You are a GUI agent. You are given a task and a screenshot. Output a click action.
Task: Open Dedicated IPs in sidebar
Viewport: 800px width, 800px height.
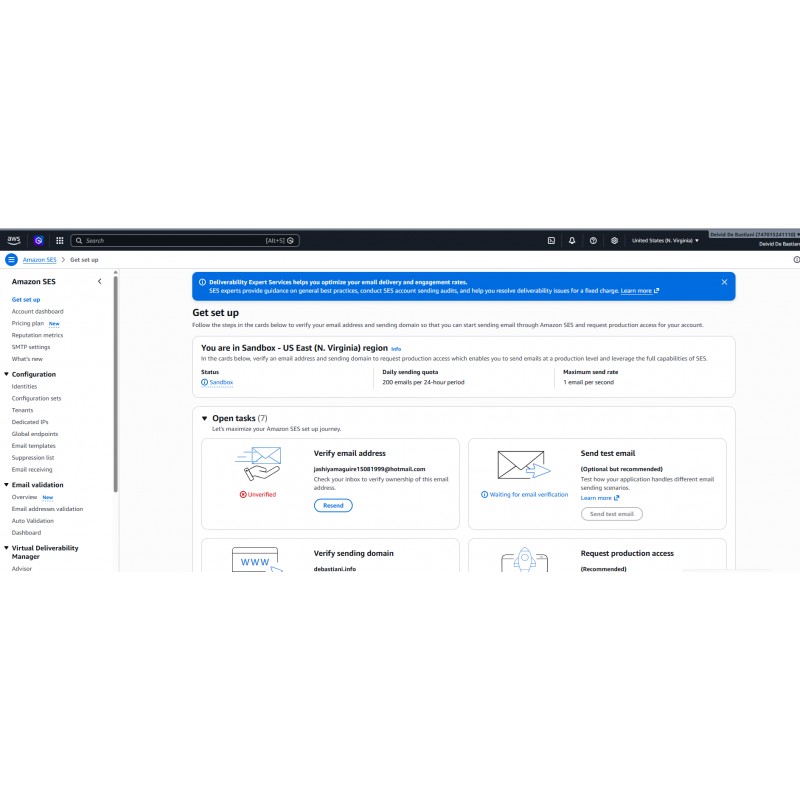pos(30,422)
